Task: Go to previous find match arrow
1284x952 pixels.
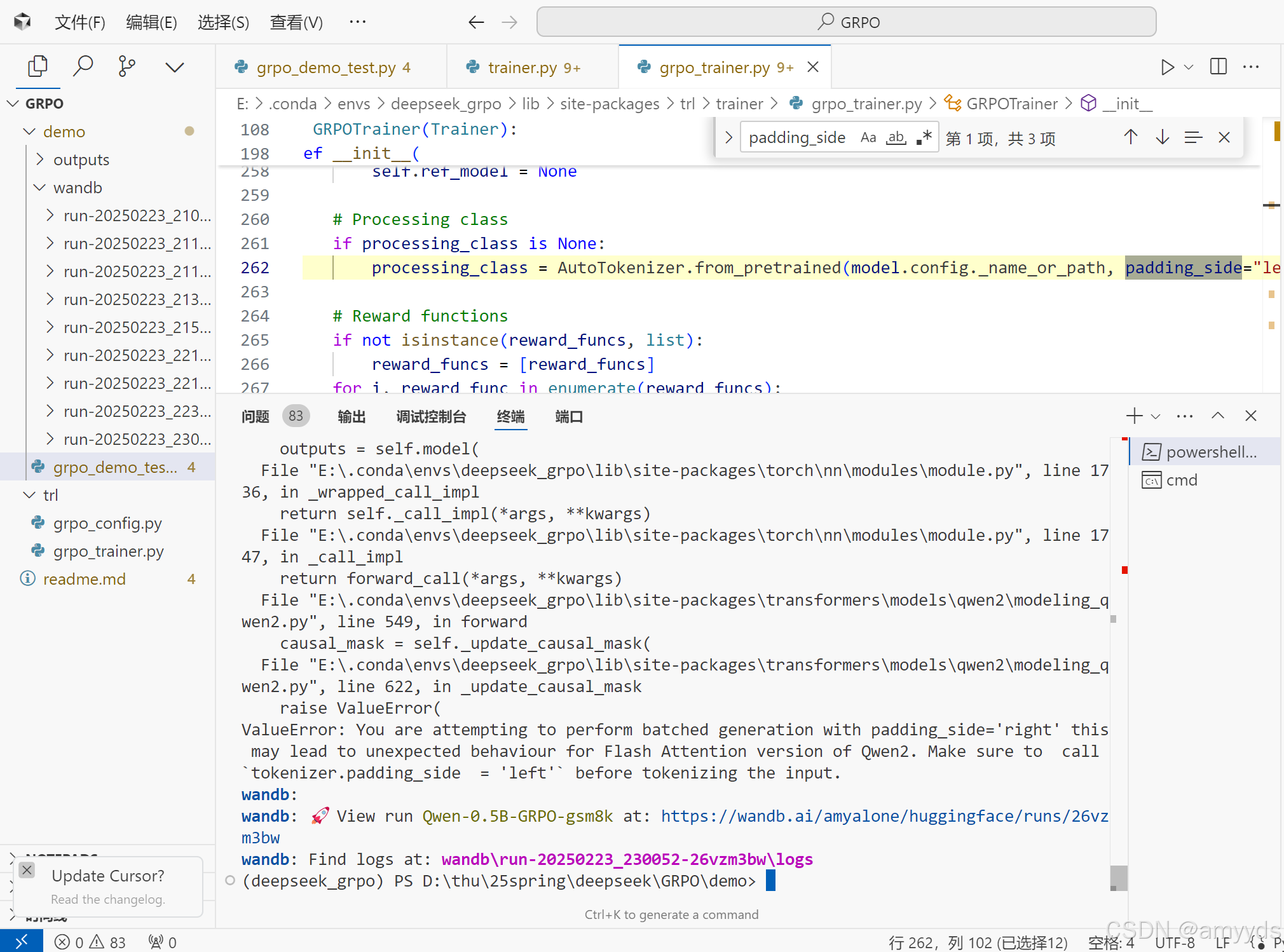Action: point(1130,137)
